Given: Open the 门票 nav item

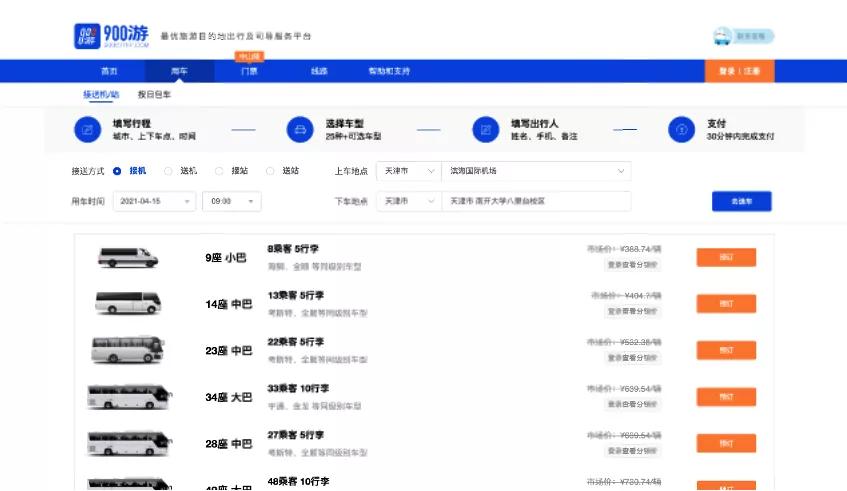Looking at the screenshot, I should tap(249, 71).
